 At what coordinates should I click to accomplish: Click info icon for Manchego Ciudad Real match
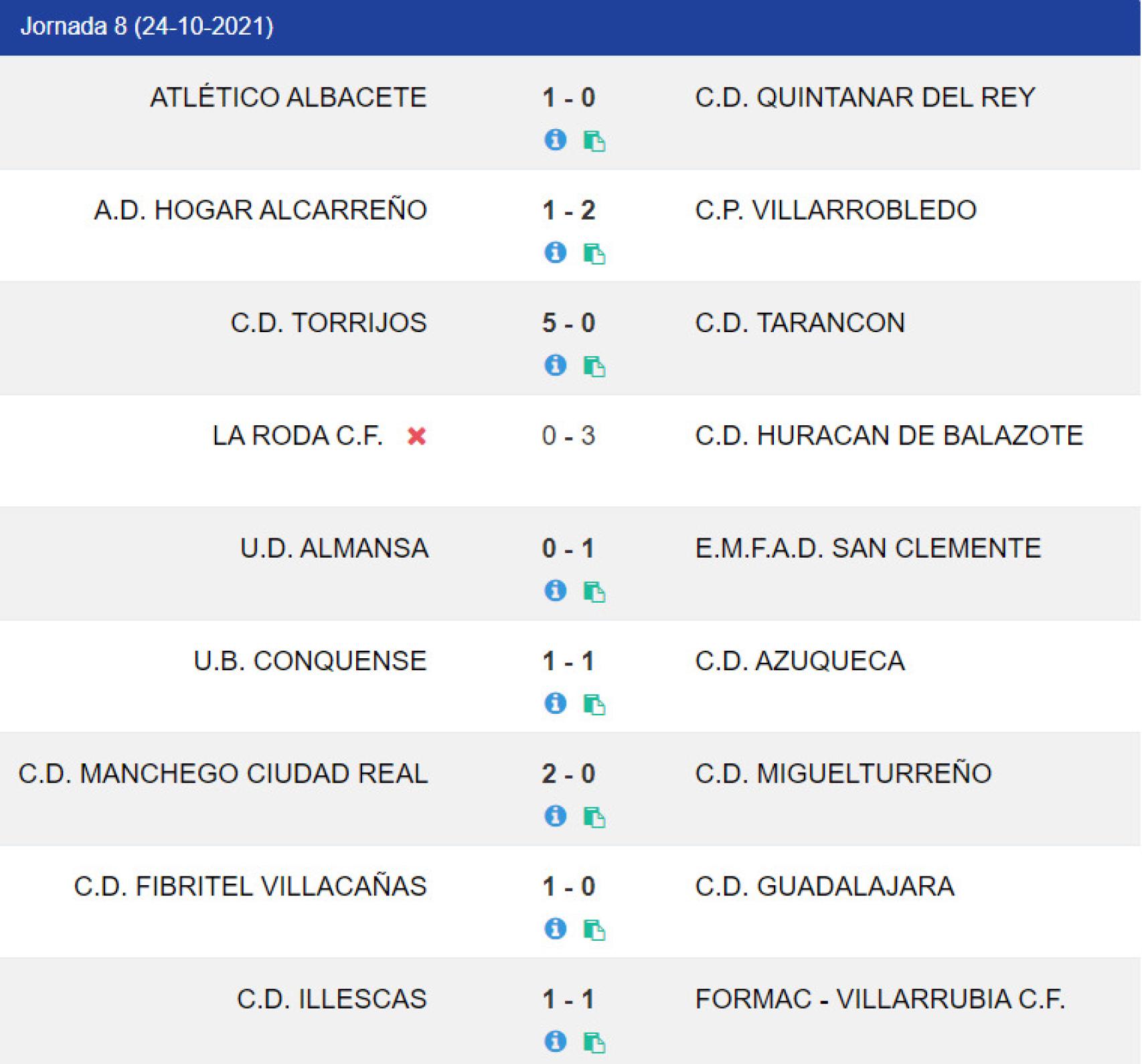pyautogui.click(x=555, y=816)
